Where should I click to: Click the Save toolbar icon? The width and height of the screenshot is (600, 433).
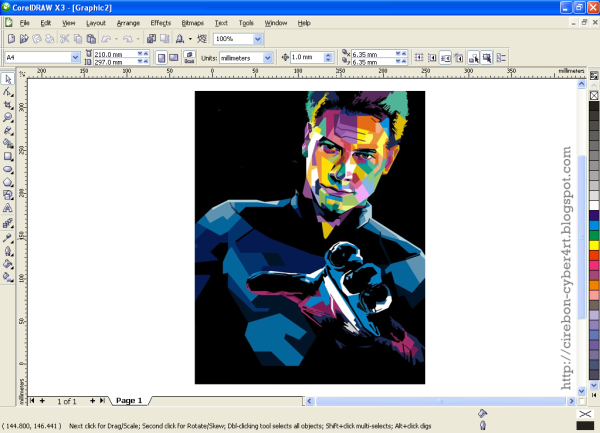coord(37,39)
